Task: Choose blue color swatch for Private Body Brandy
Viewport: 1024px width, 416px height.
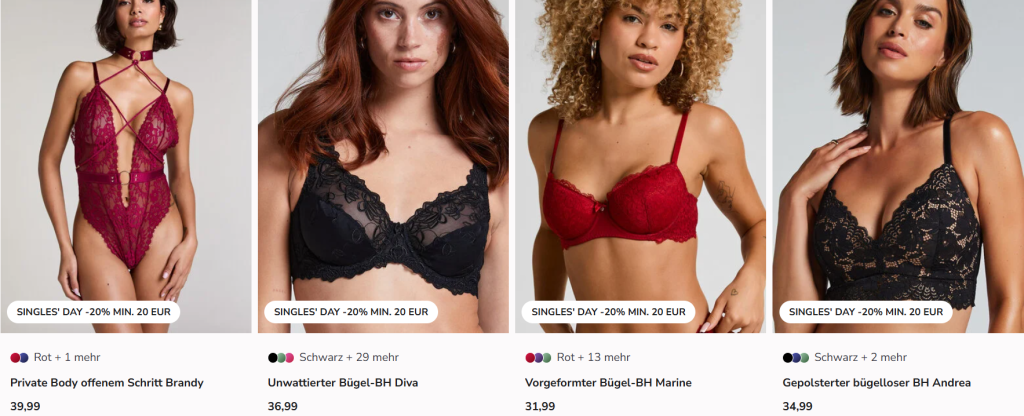Action: coord(24,358)
